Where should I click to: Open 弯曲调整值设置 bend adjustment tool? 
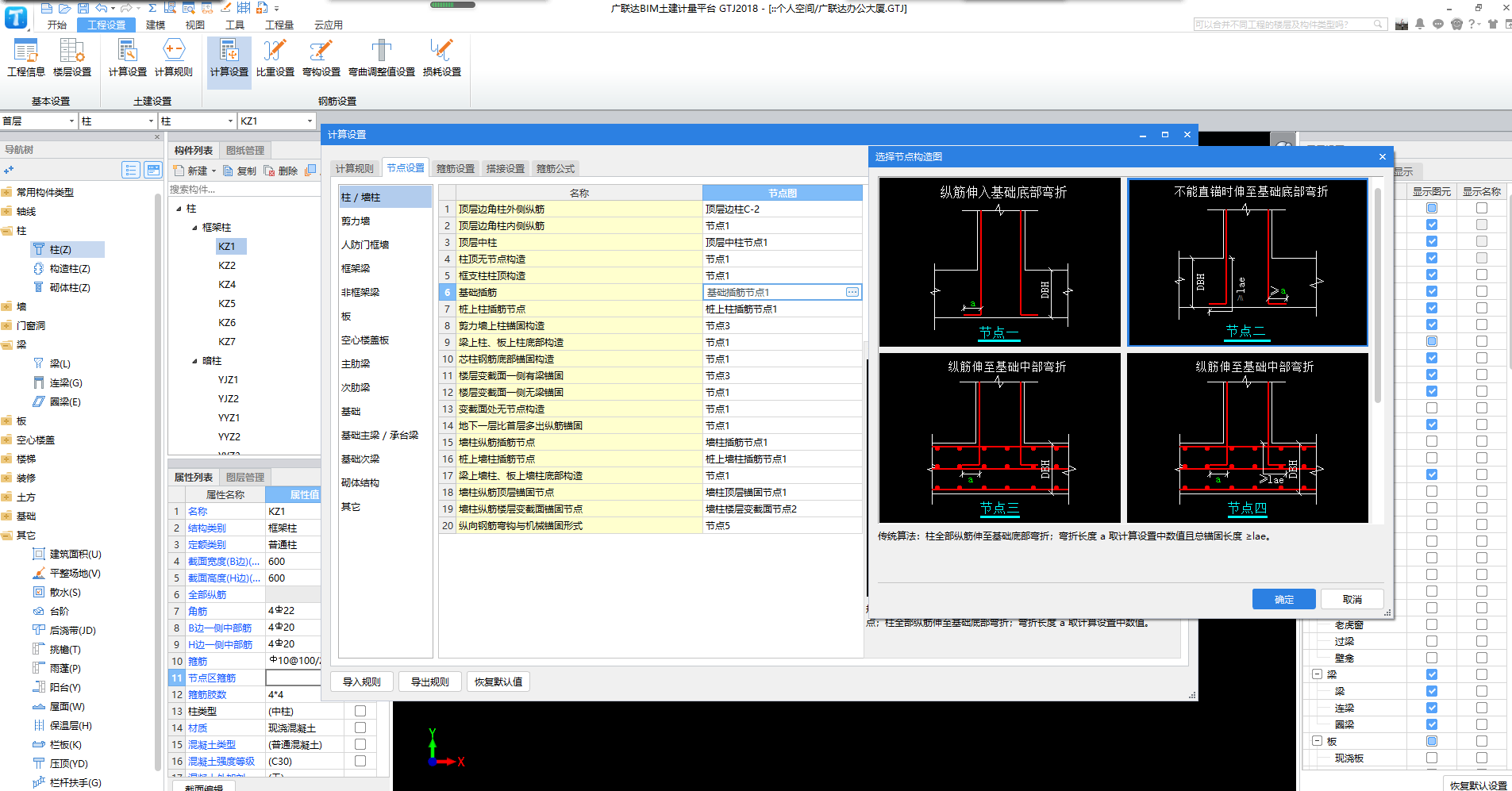(382, 57)
